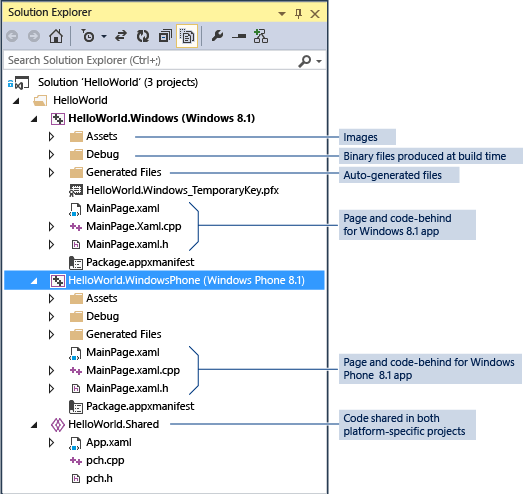Click the View Class Diagram icon

coord(260,36)
